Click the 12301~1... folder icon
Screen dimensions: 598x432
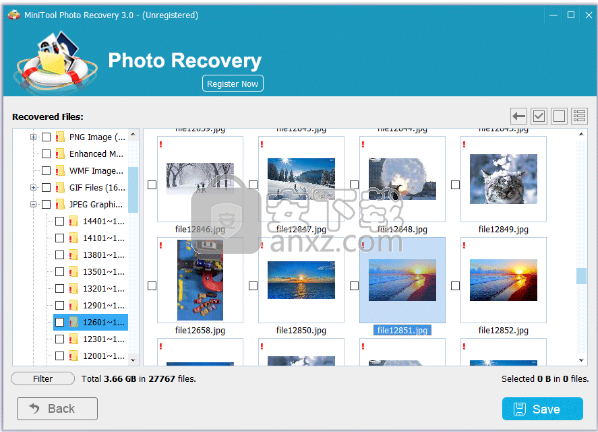(74, 339)
